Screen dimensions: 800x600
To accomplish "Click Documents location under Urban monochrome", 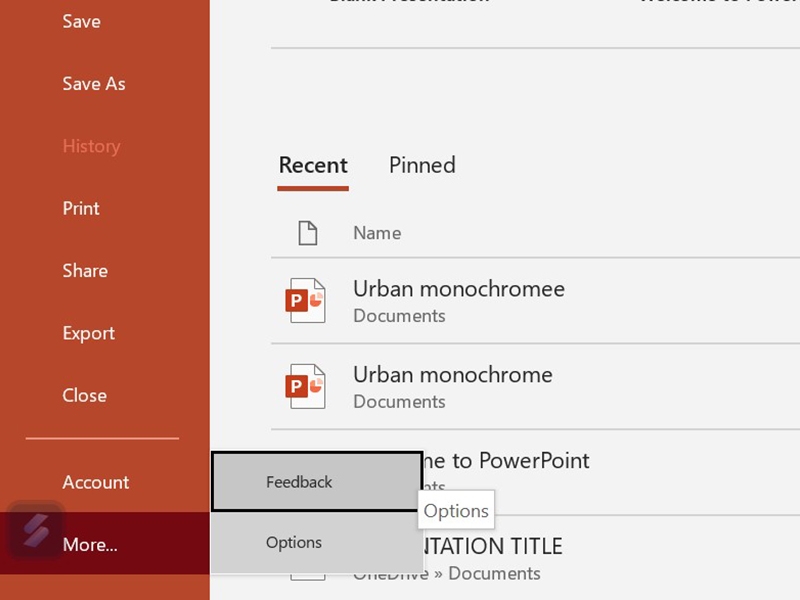I will (x=399, y=402).
